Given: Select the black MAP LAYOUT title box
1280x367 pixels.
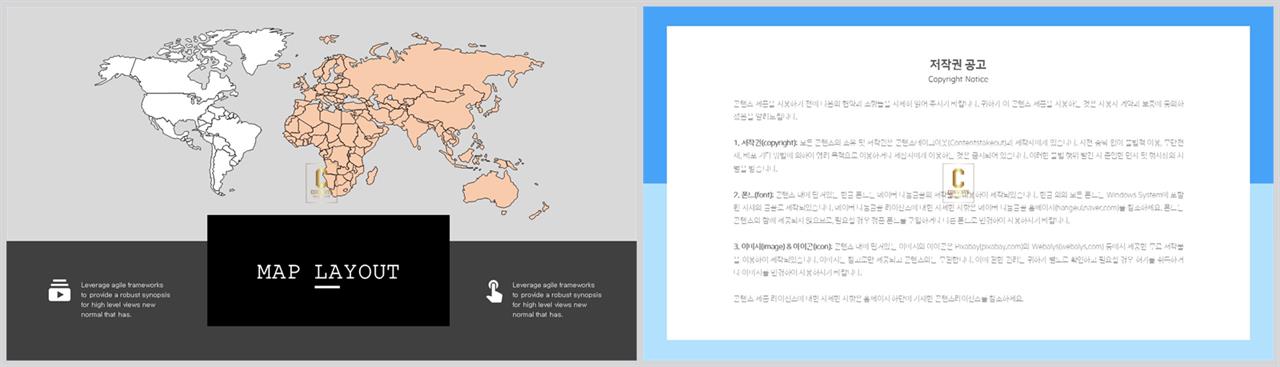Looking at the screenshot, I should click(328, 270).
